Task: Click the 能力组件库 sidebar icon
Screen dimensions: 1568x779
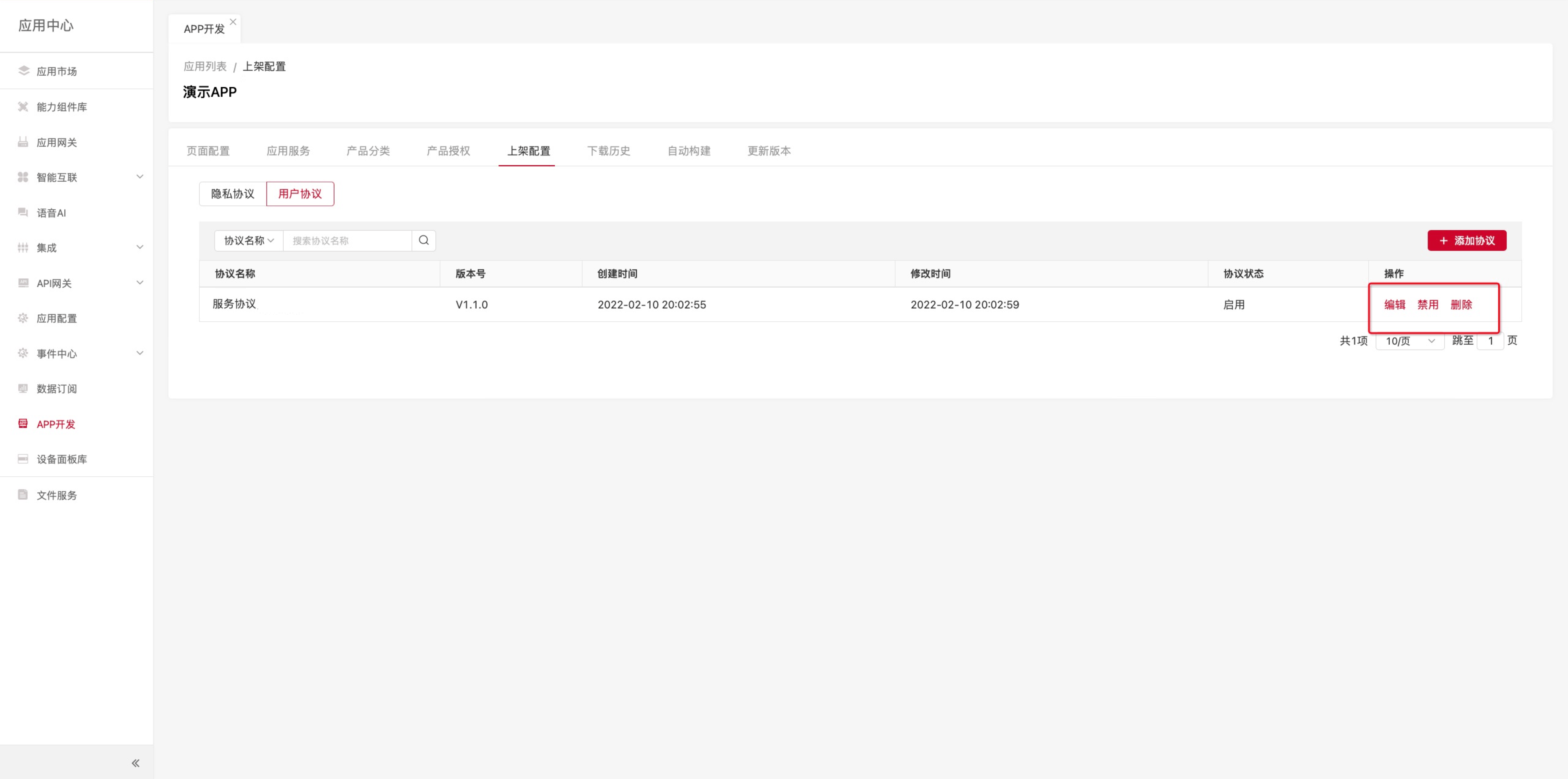Action: tap(23, 107)
